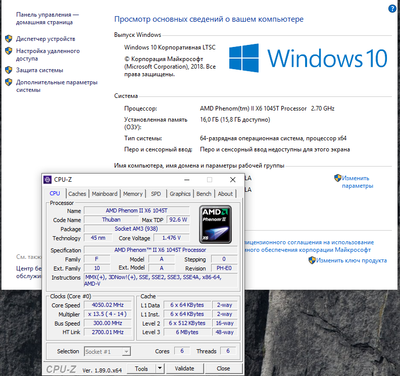Select the Memory tab in CPU-Z
The height and width of the screenshot is (376, 400).
pos(133,194)
